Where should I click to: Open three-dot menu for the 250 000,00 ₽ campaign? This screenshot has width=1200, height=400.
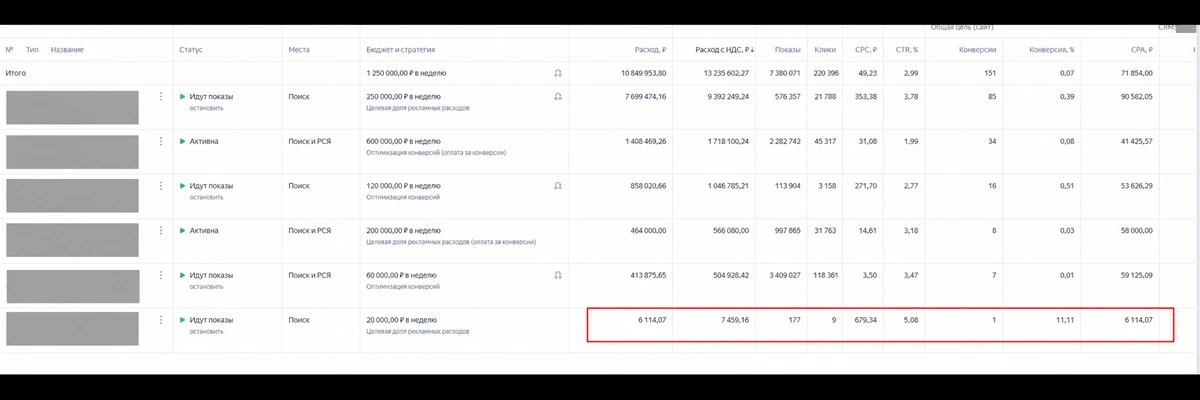pyautogui.click(x=161, y=96)
